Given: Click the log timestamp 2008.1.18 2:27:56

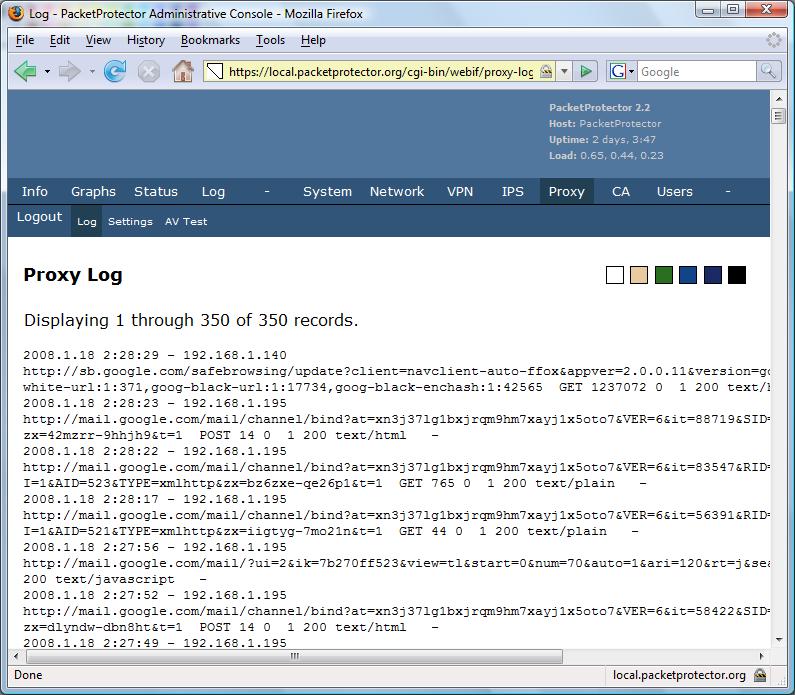Looking at the screenshot, I should pyautogui.click(x=91, y=547).
